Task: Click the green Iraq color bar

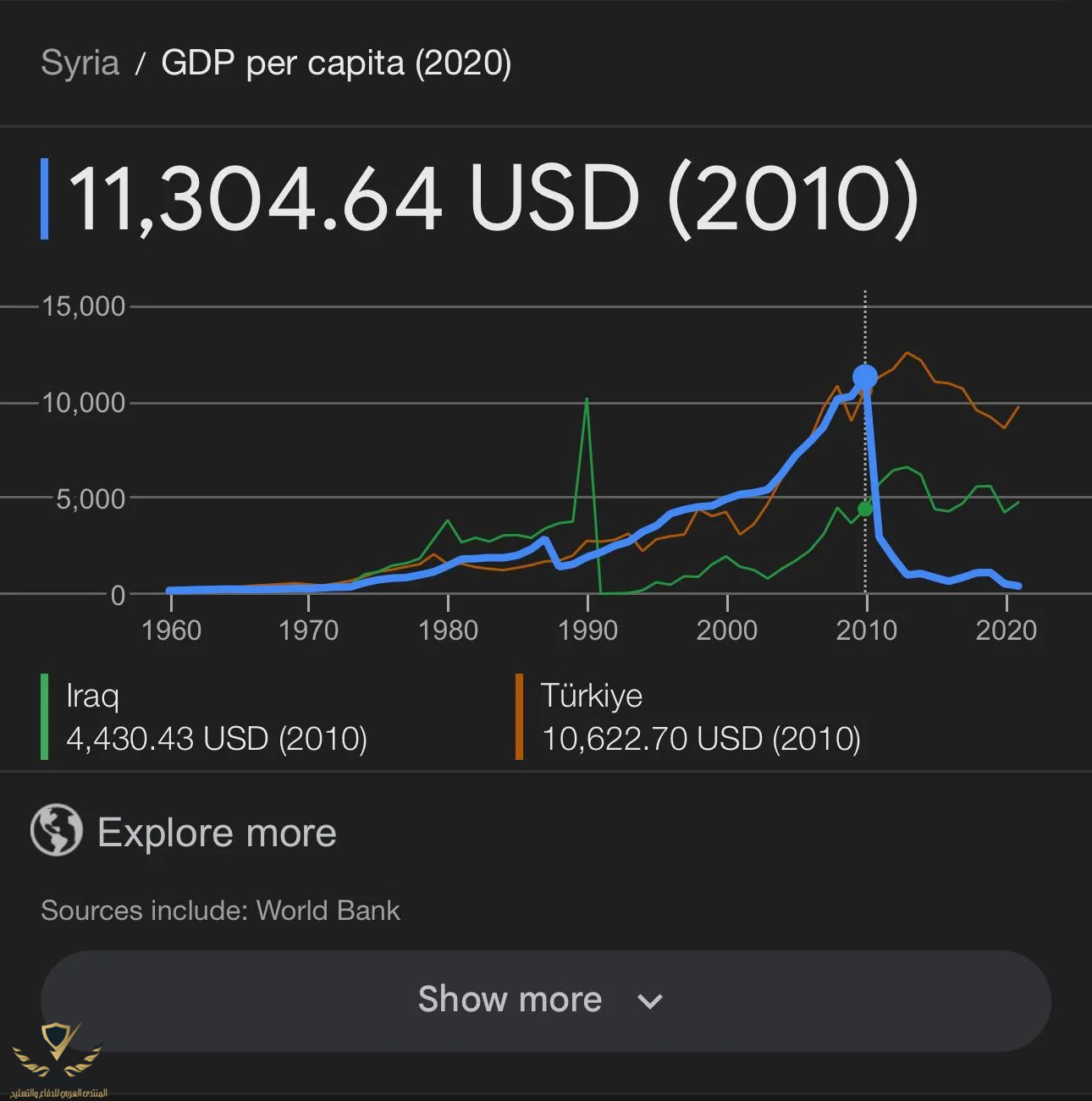Action: [x=44, y=717]
